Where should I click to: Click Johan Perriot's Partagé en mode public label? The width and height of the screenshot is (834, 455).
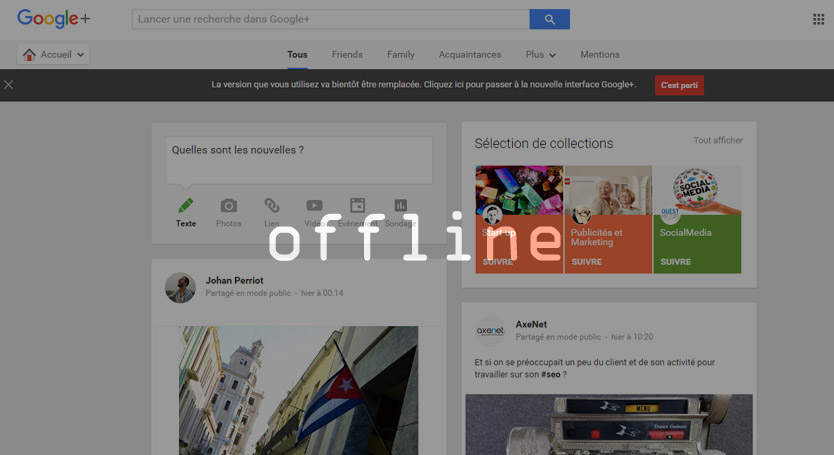(x=248, y=293)
